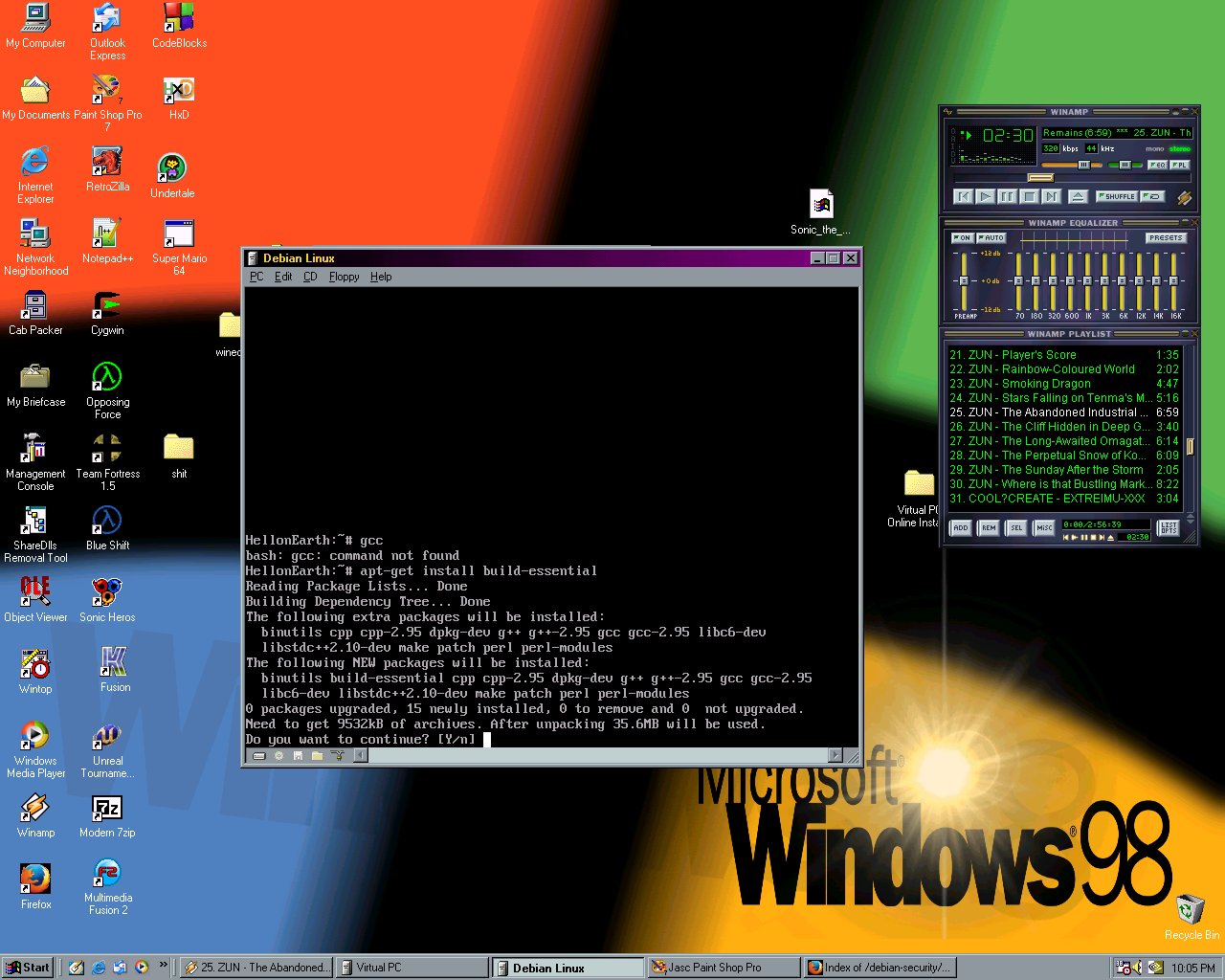Open the Unreal Tournament shortcut
The height and width of the screenshot is (980, 1225).
click(x=107, y=749)
